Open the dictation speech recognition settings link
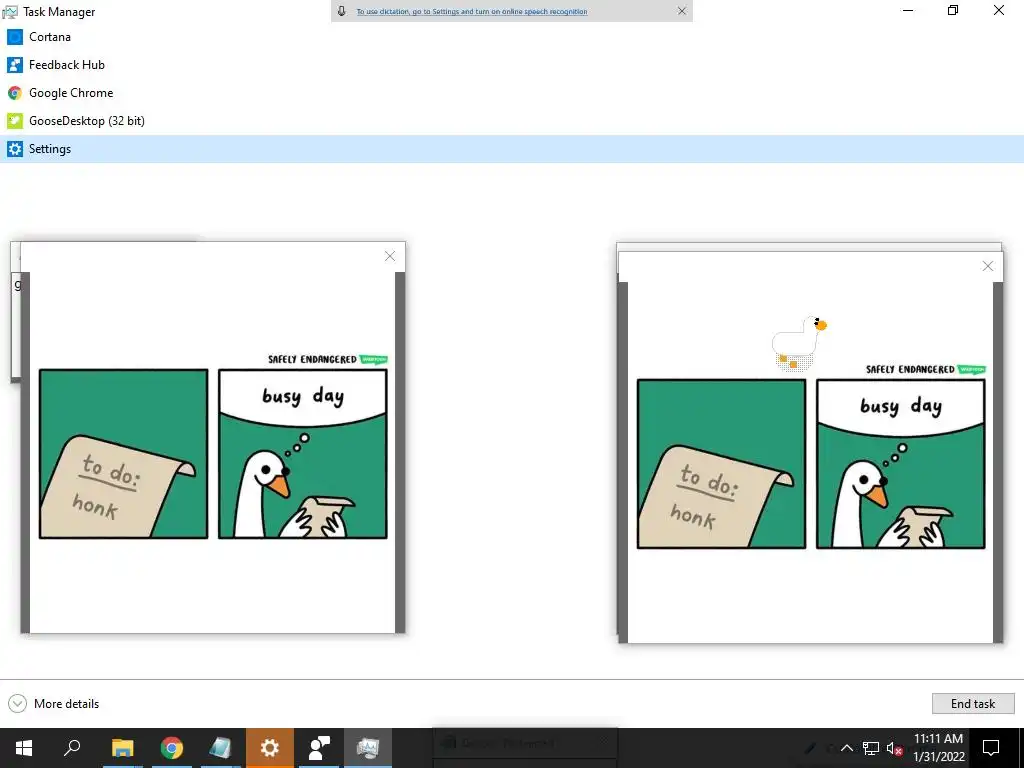 click(x=472, y=11)
